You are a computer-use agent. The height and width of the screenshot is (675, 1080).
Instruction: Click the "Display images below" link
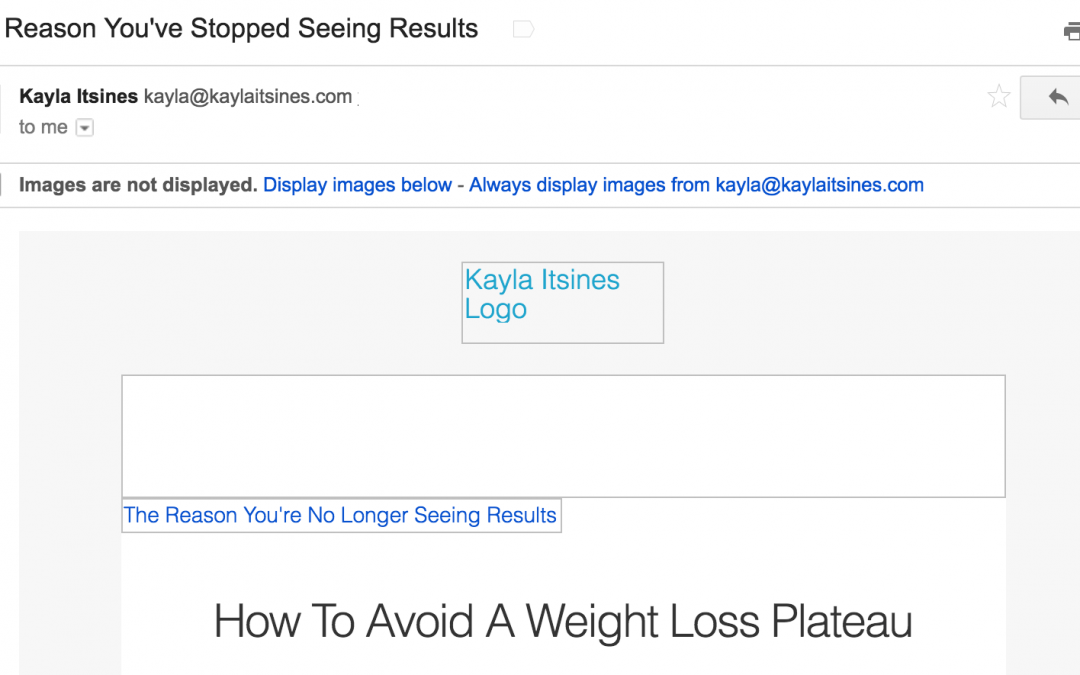(x=357, y=185)
